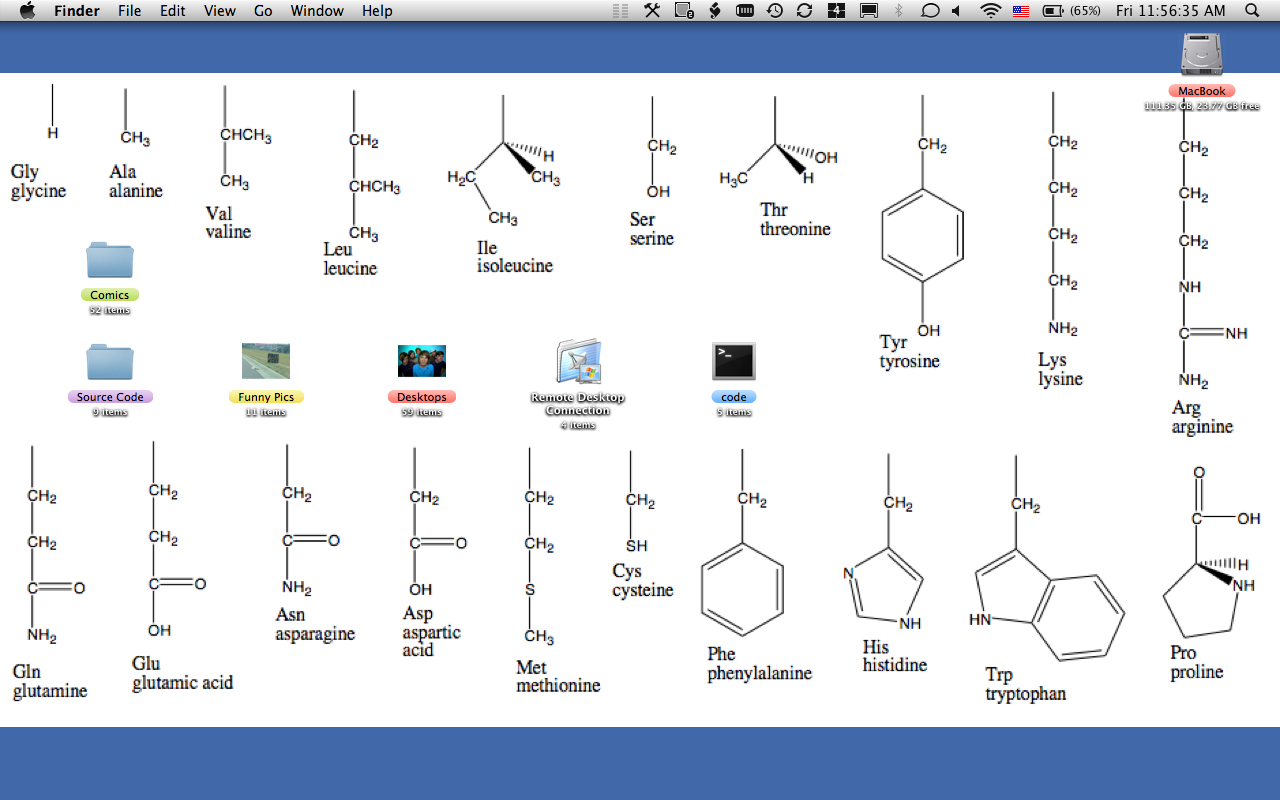Select the code terminal icon

click(733, 361)
